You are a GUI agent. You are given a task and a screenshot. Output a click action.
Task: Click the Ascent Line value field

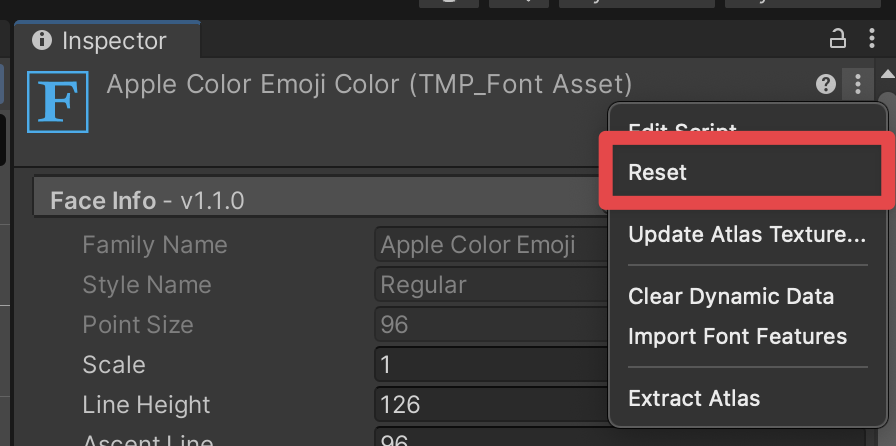[490, 440]
